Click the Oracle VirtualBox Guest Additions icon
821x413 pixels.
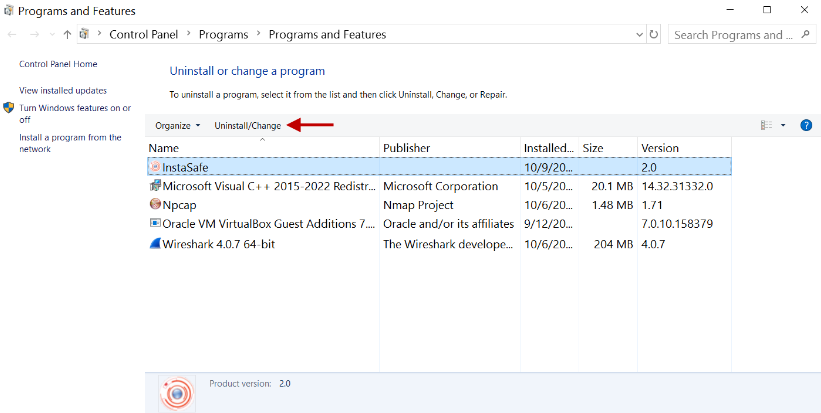click(155, 224)
